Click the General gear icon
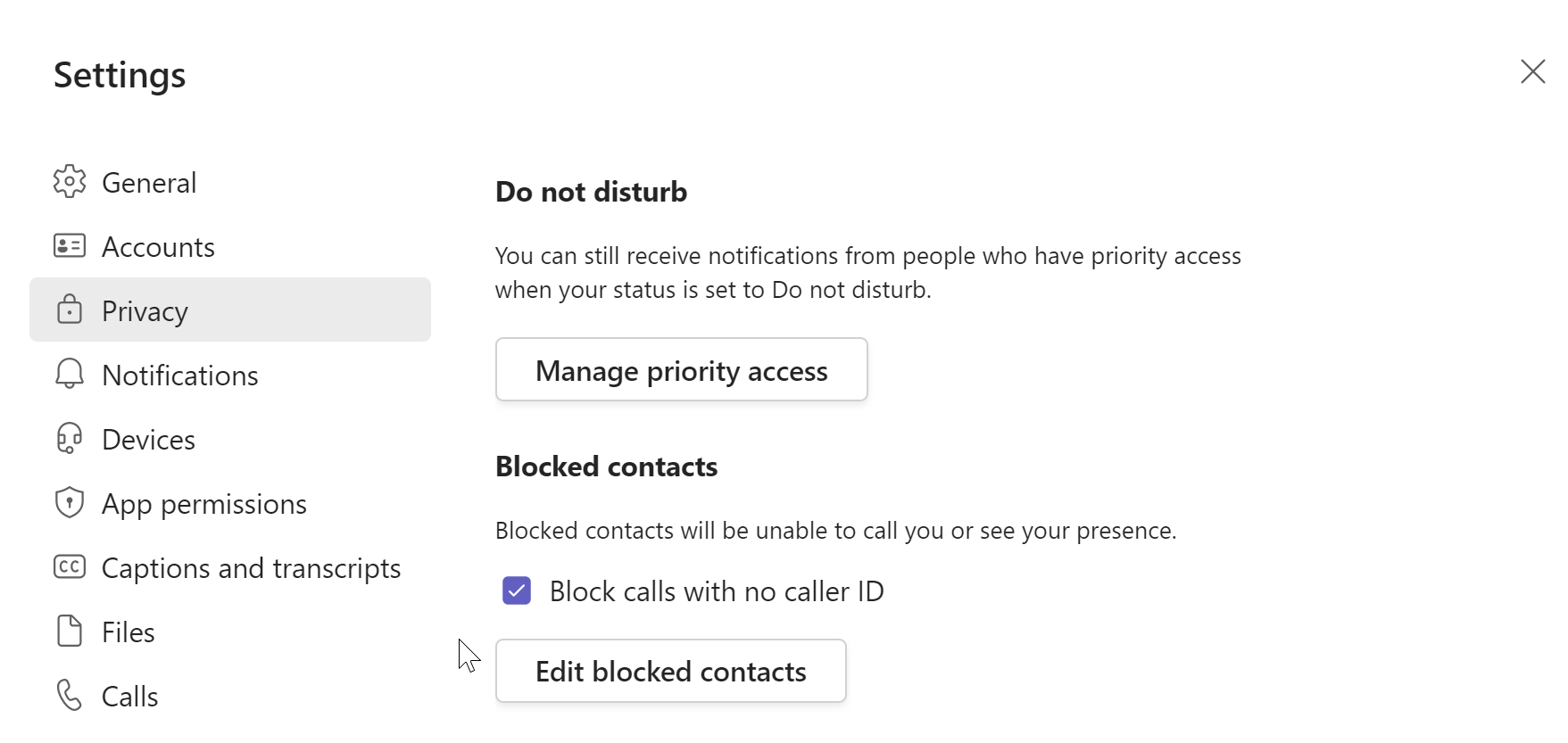Viewport: 1568px width, 743px height. (x=70, y=182)
